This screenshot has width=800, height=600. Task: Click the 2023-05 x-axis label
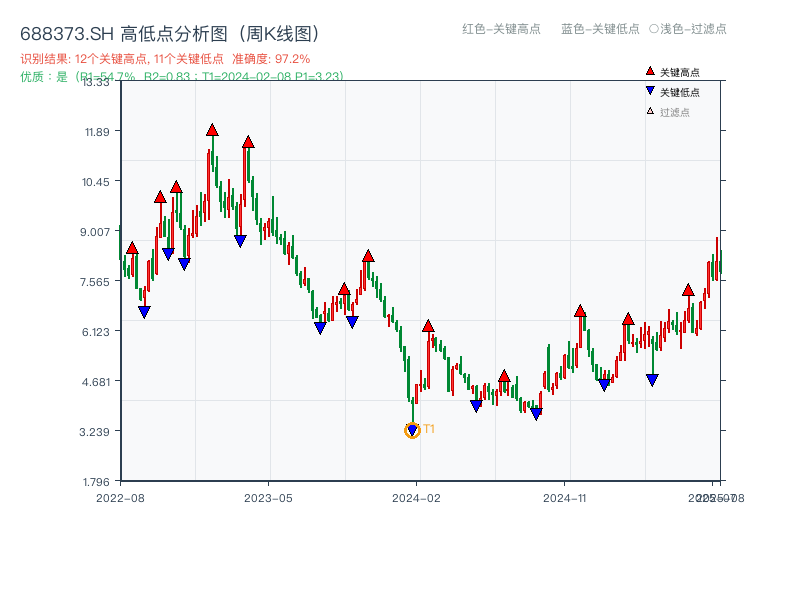268,498
